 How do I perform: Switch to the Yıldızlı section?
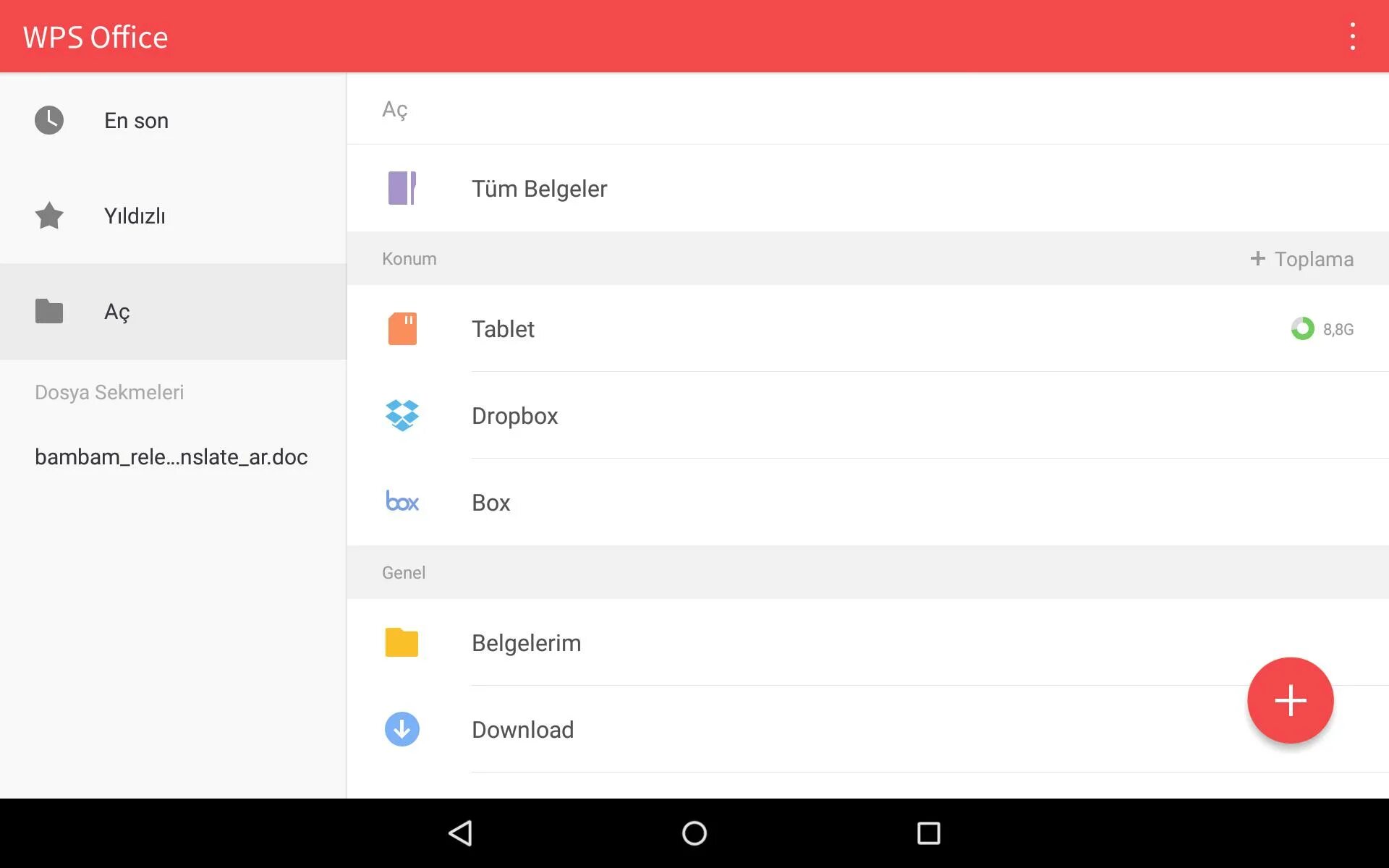[135, 216]
